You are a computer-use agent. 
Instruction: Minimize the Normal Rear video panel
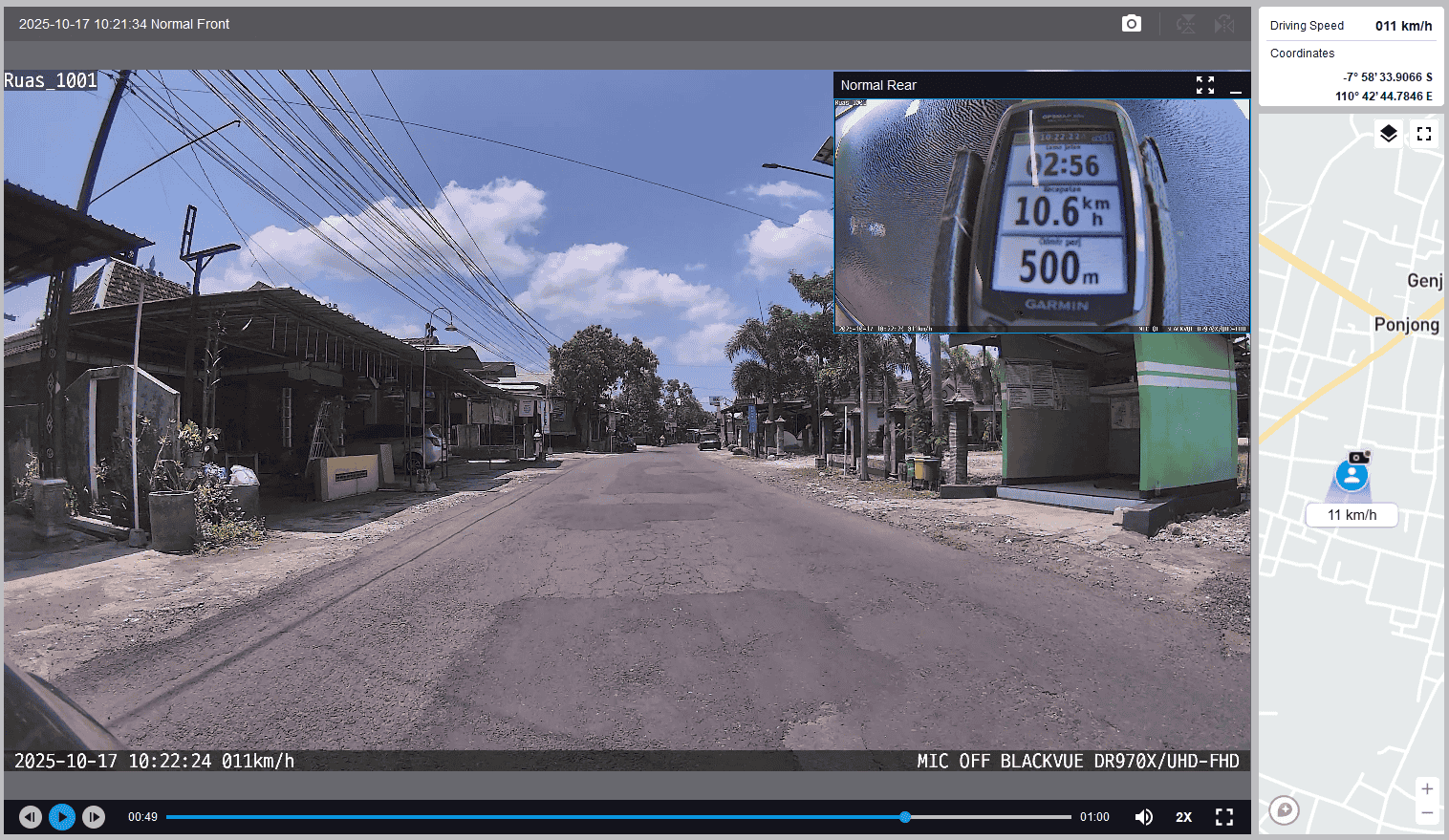click(x=1236, y=86)
